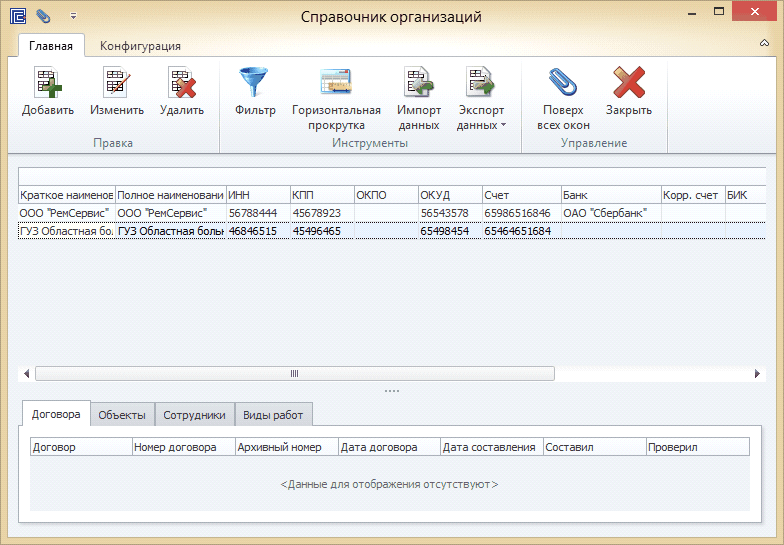Switch to the Конфигурация ribbon tab

coord(140,46)
